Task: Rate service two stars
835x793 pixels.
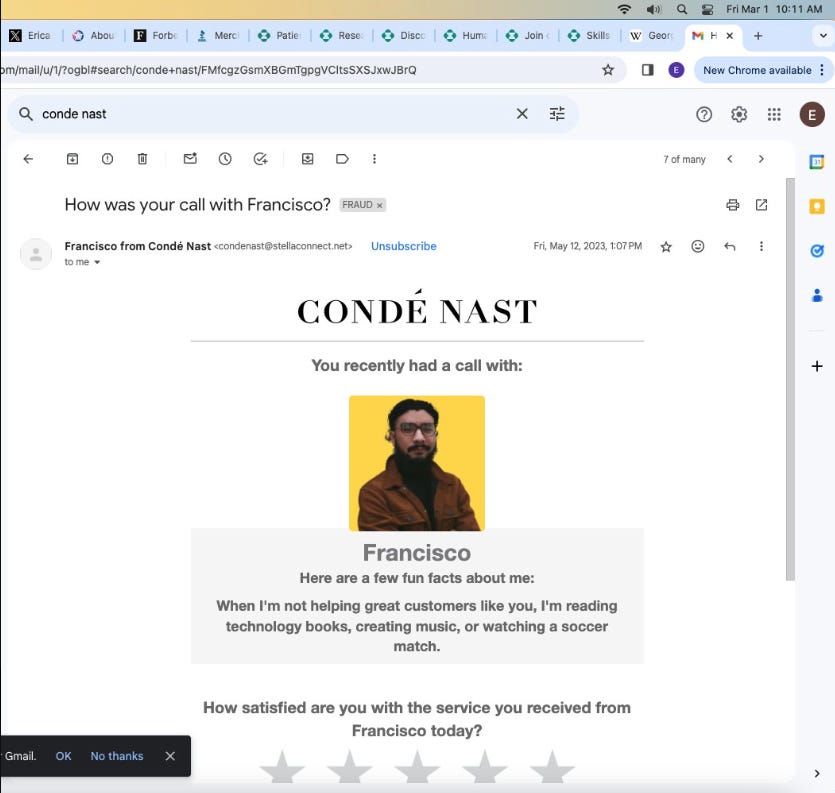Action: [349, 767]
